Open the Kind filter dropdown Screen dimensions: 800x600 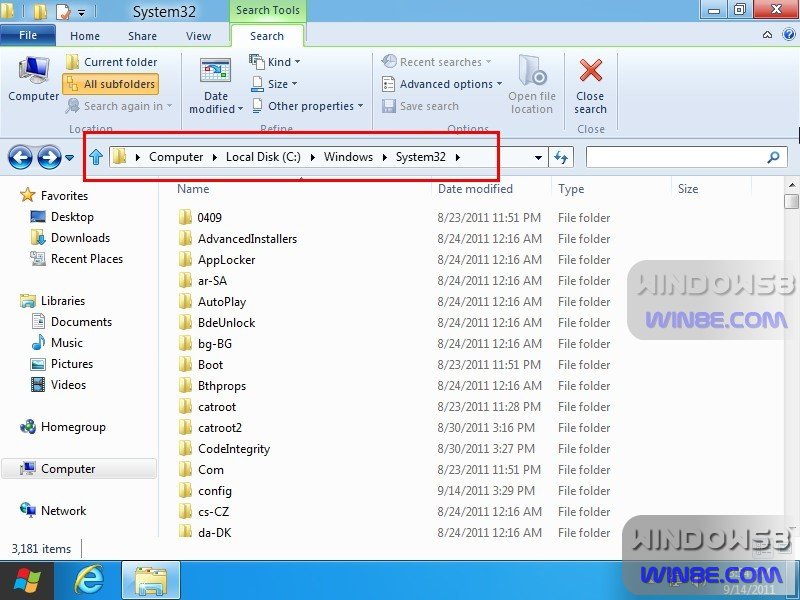pos(274,62)
